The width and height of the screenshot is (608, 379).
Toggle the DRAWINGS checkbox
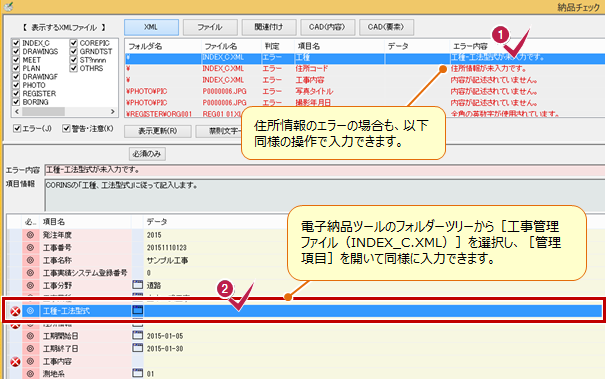click(16, 51)
